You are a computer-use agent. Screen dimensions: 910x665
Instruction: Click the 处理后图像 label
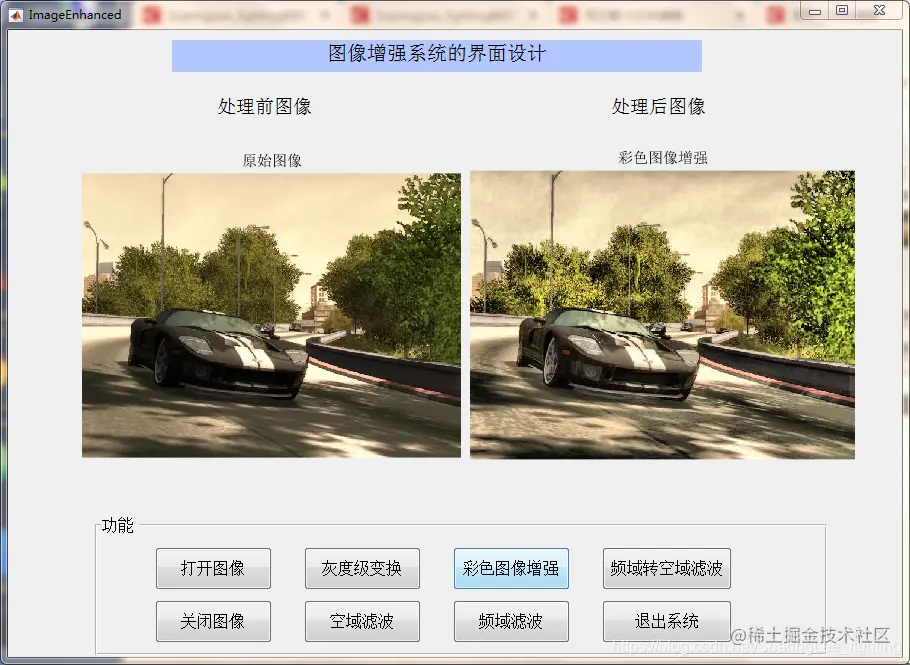(658, 106)
